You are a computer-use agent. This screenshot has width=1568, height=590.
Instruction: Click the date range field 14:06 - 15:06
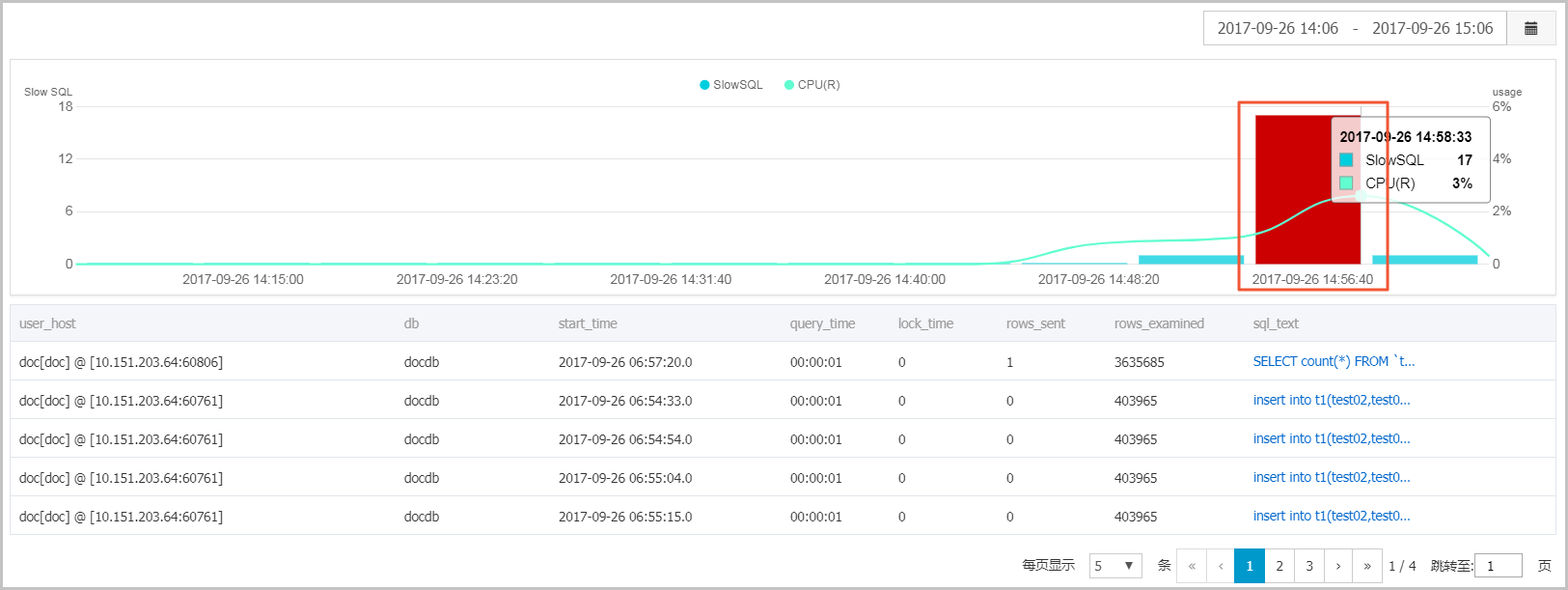[x=1355, y=28]
